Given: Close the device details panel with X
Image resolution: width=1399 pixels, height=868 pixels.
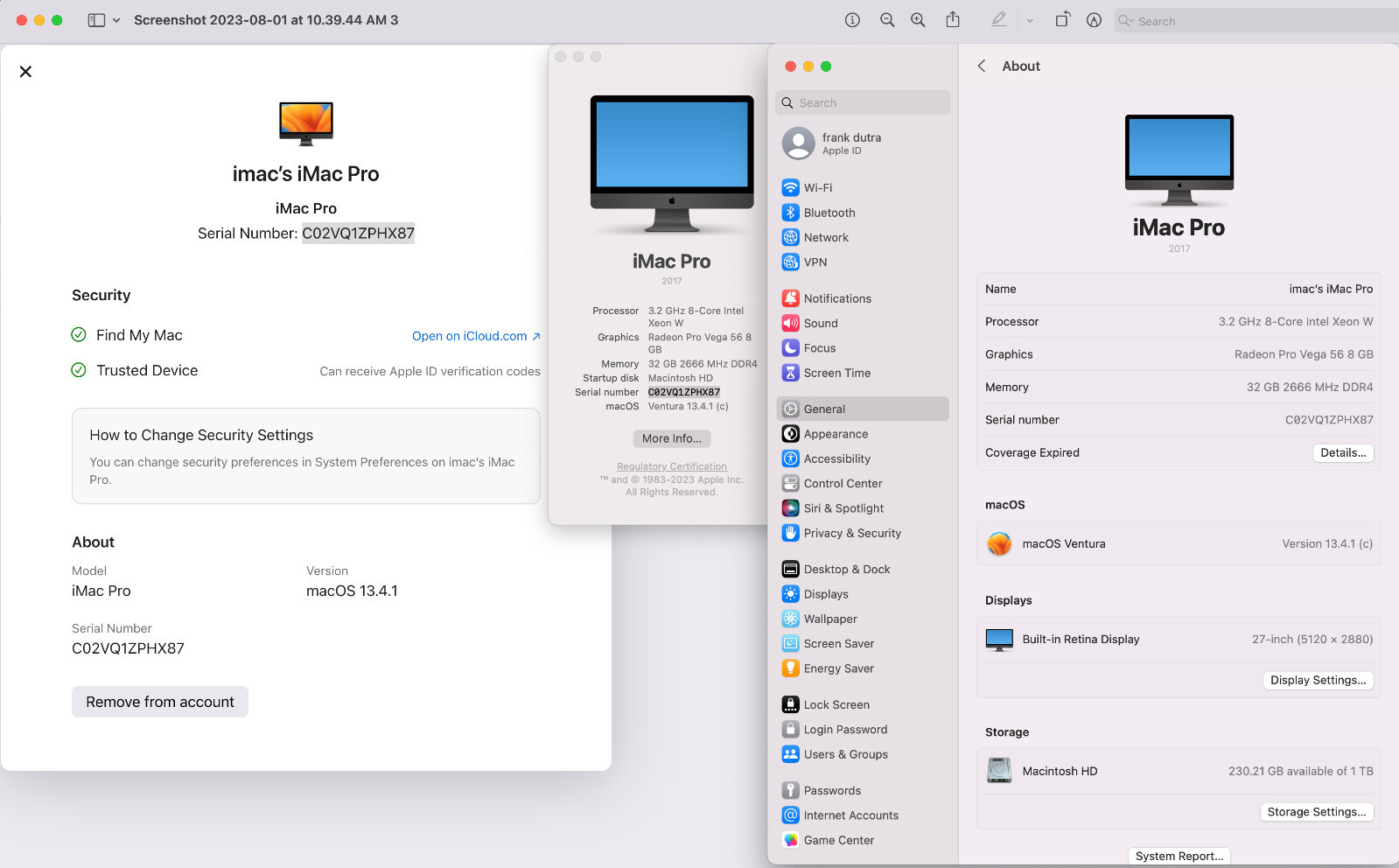Looking at the screenshot, I should click(x=25, y=72).
